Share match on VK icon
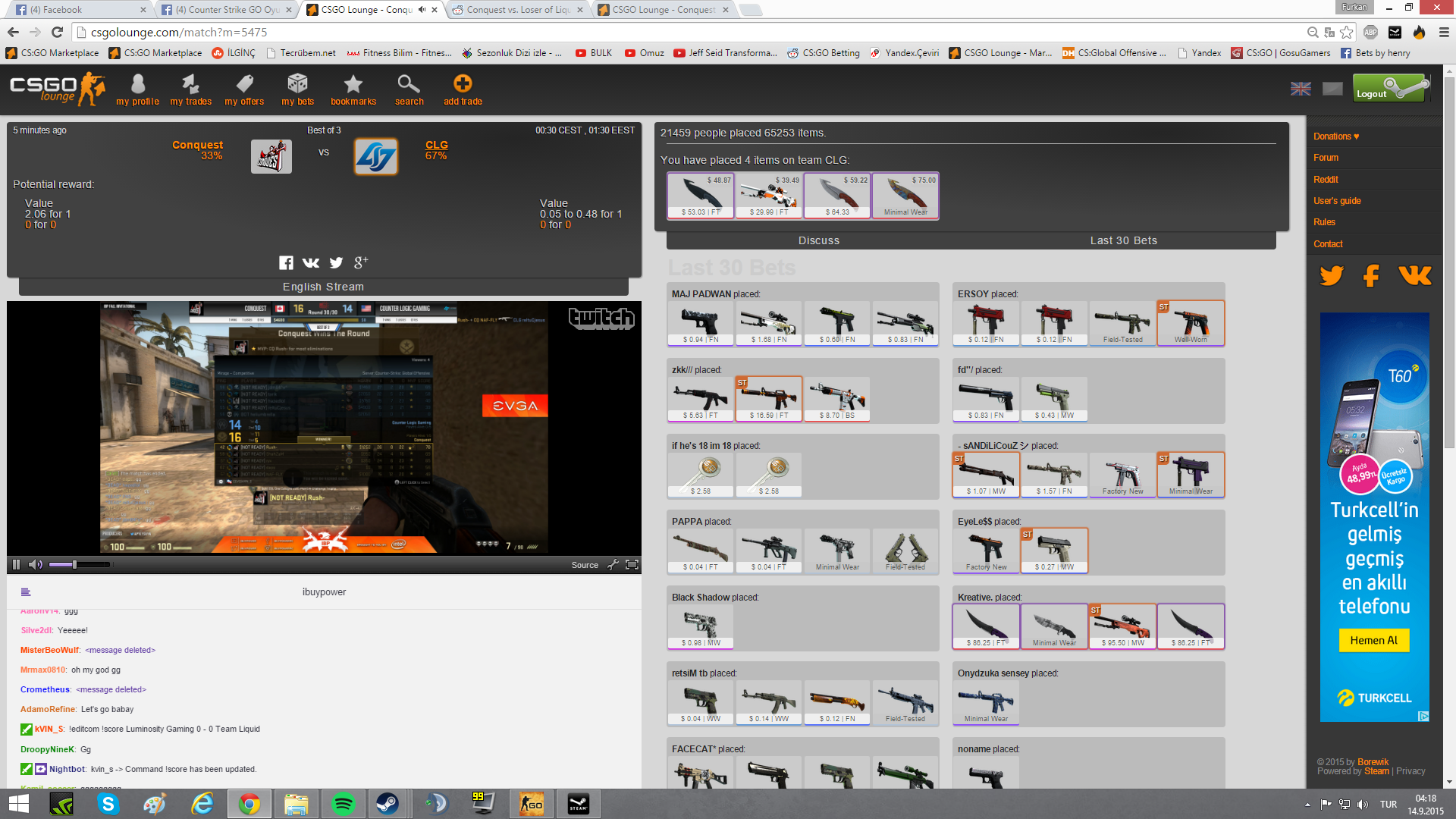This screenshot has height=819, width=1456. coord(311,262)
